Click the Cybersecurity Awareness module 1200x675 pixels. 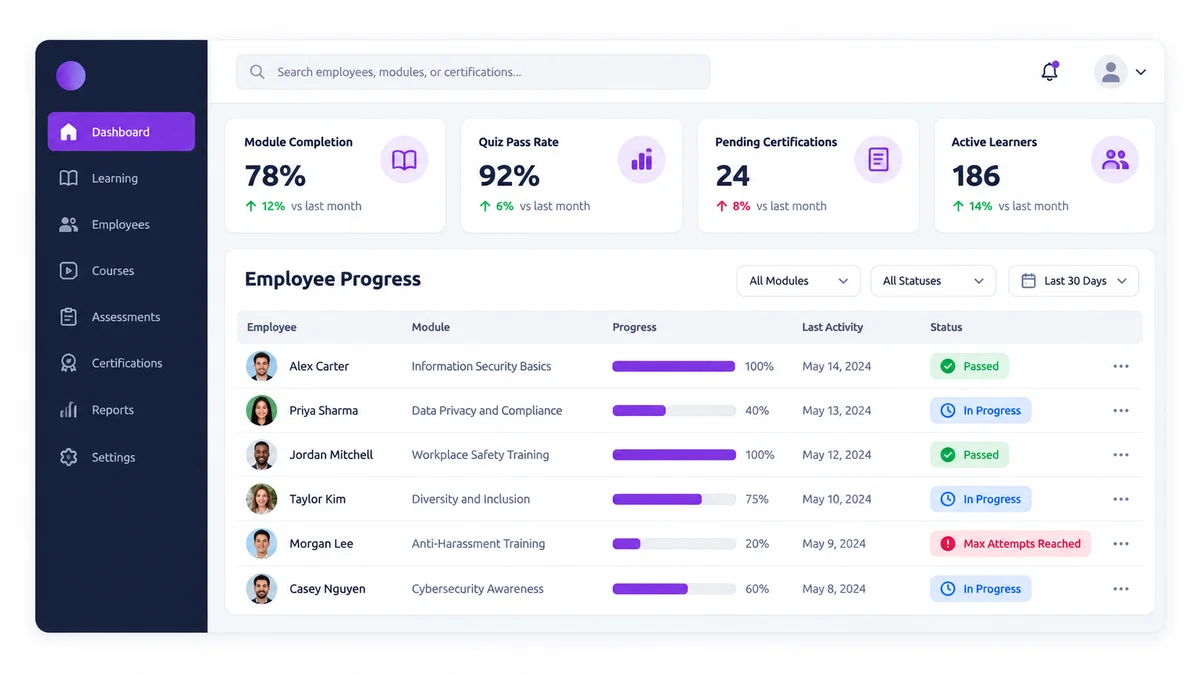tap(478, 589)
